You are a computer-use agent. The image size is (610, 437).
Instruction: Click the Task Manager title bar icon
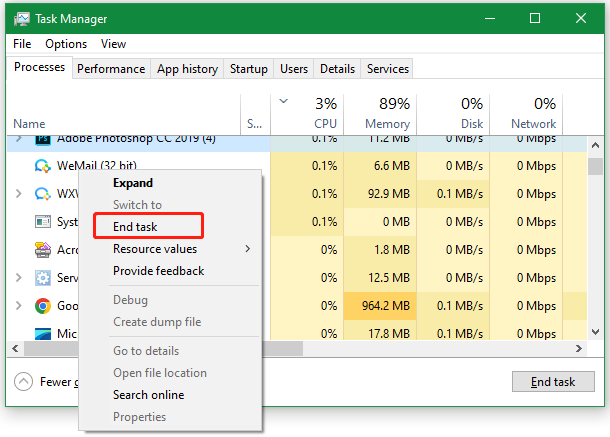[22, 19]
